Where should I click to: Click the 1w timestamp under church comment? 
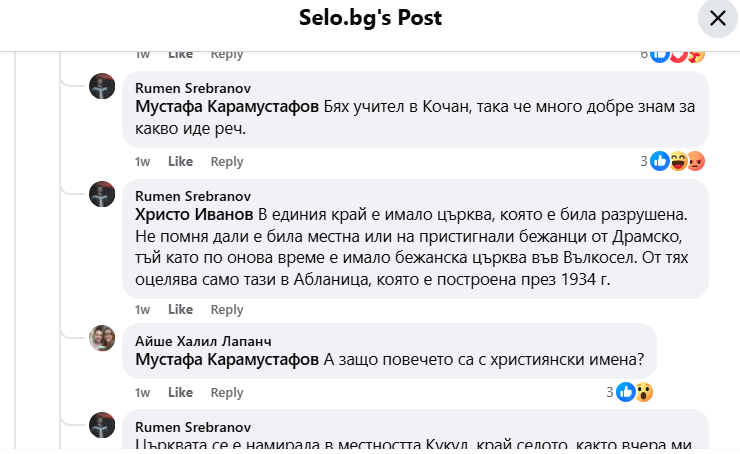pyautogui.click(x=142, y=309)
